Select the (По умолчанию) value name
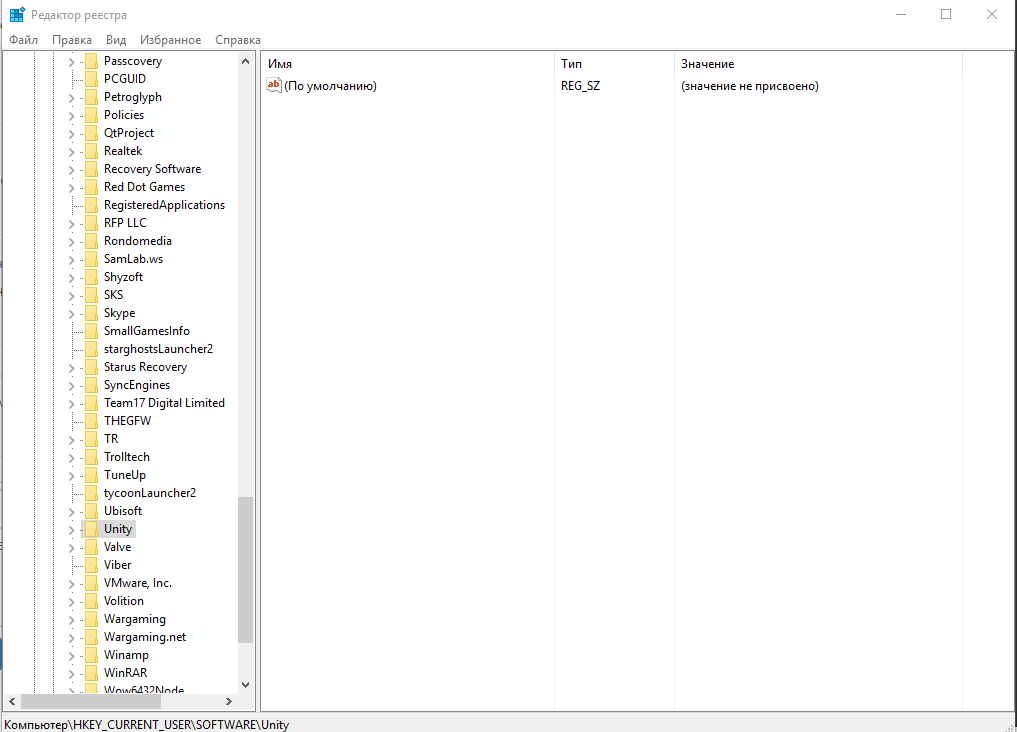 330,86
